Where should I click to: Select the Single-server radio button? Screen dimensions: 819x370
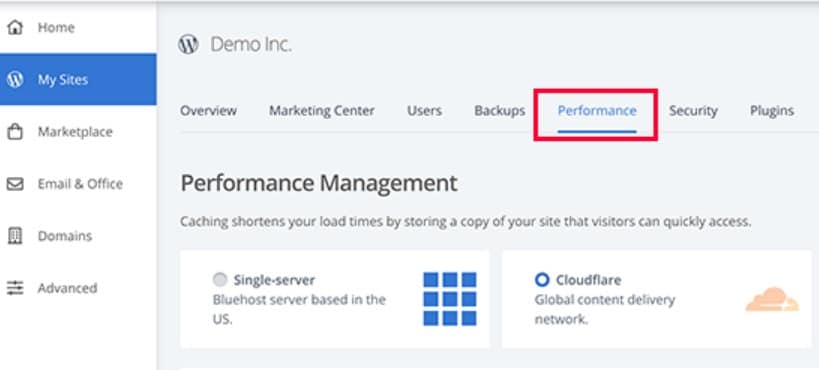tap(220, 280)
